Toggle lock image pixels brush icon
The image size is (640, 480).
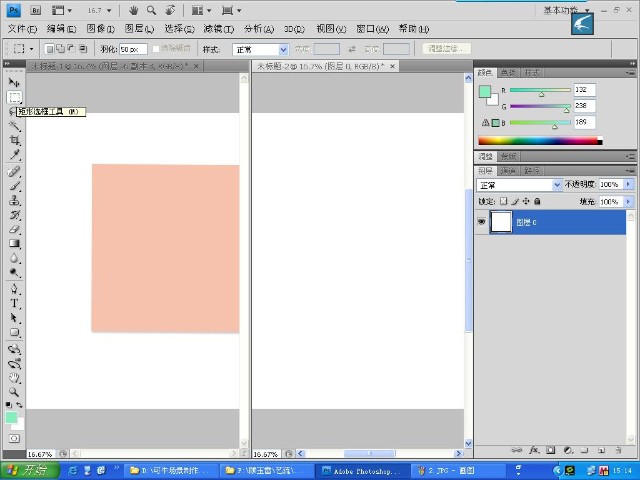pyautogui.click(x=515, y=201)
